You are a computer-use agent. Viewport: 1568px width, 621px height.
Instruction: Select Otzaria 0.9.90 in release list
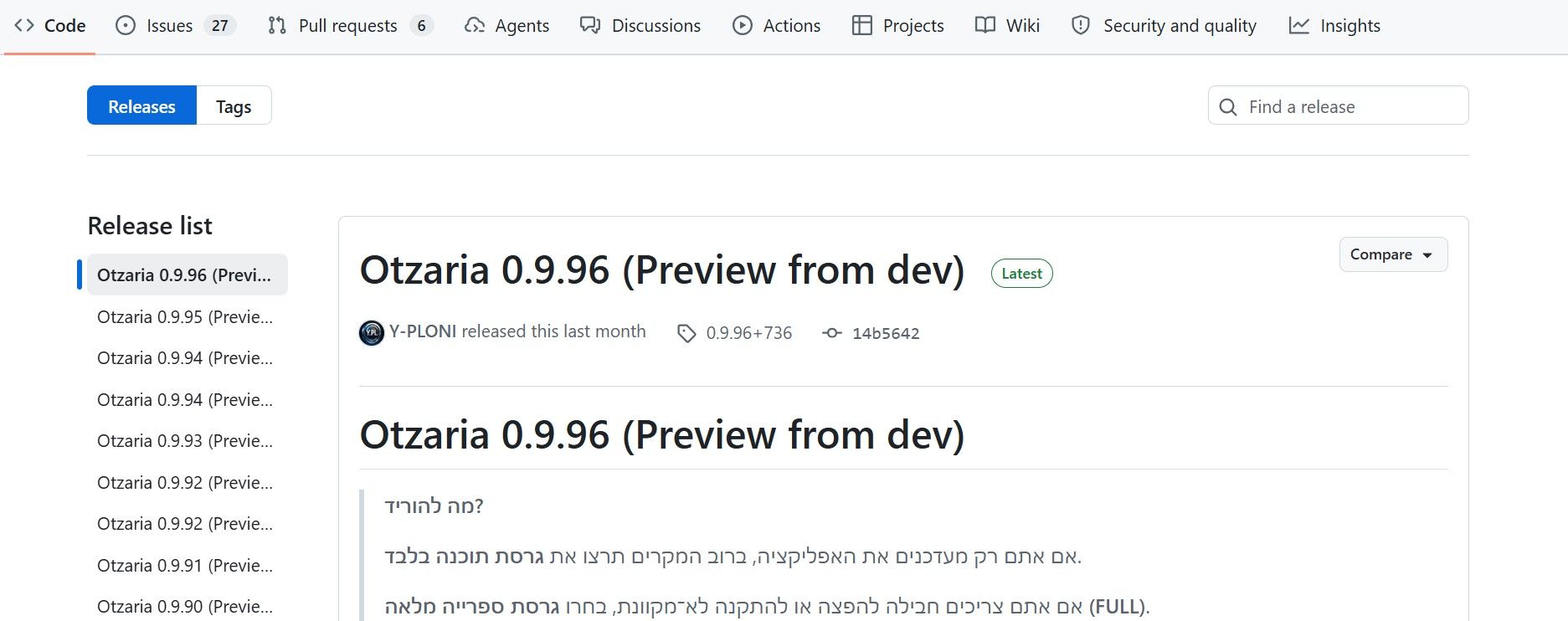(x=188, y=606)
